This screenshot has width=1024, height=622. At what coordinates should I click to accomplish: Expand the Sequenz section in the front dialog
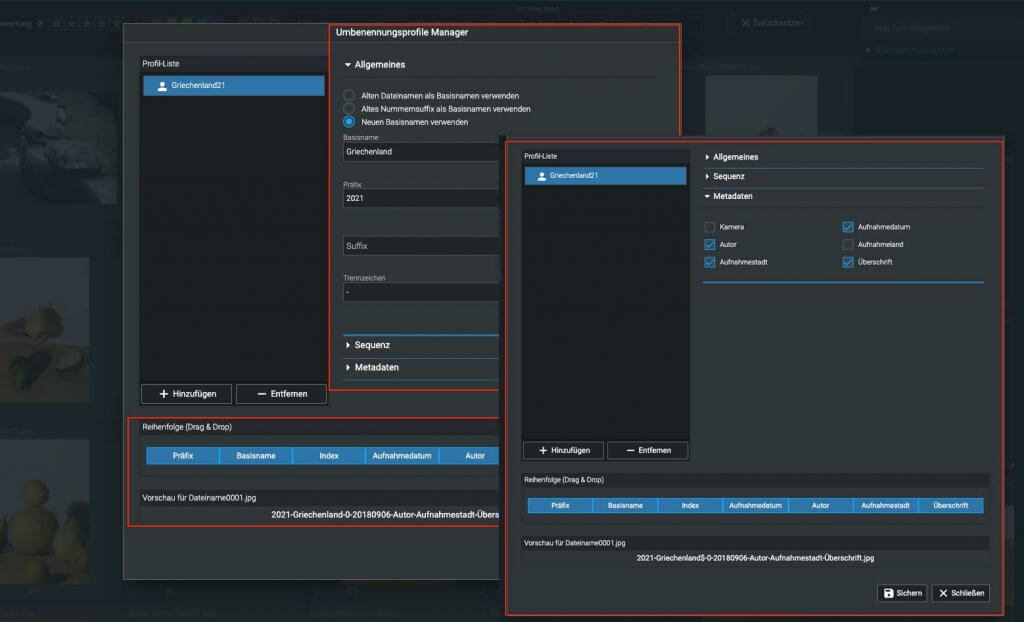point(708,176)
